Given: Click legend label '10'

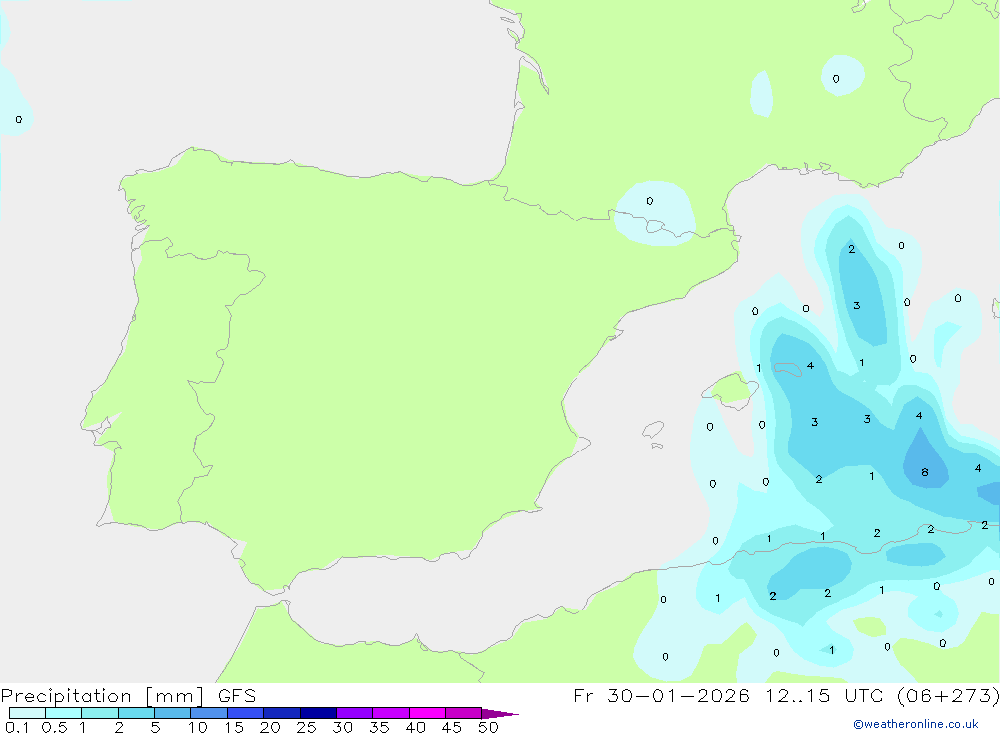Looking at the screenshot, I should [x=198, y=727].
